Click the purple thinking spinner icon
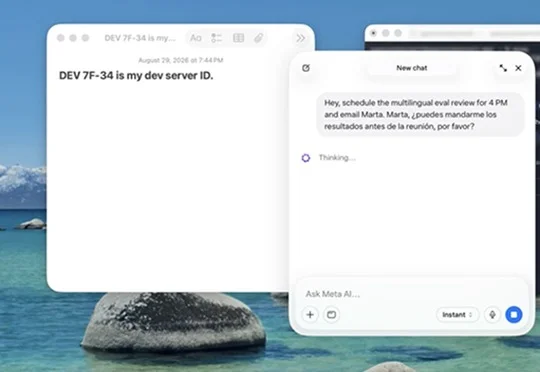This screenshot has height=372, width=540. tap(306, 158)
